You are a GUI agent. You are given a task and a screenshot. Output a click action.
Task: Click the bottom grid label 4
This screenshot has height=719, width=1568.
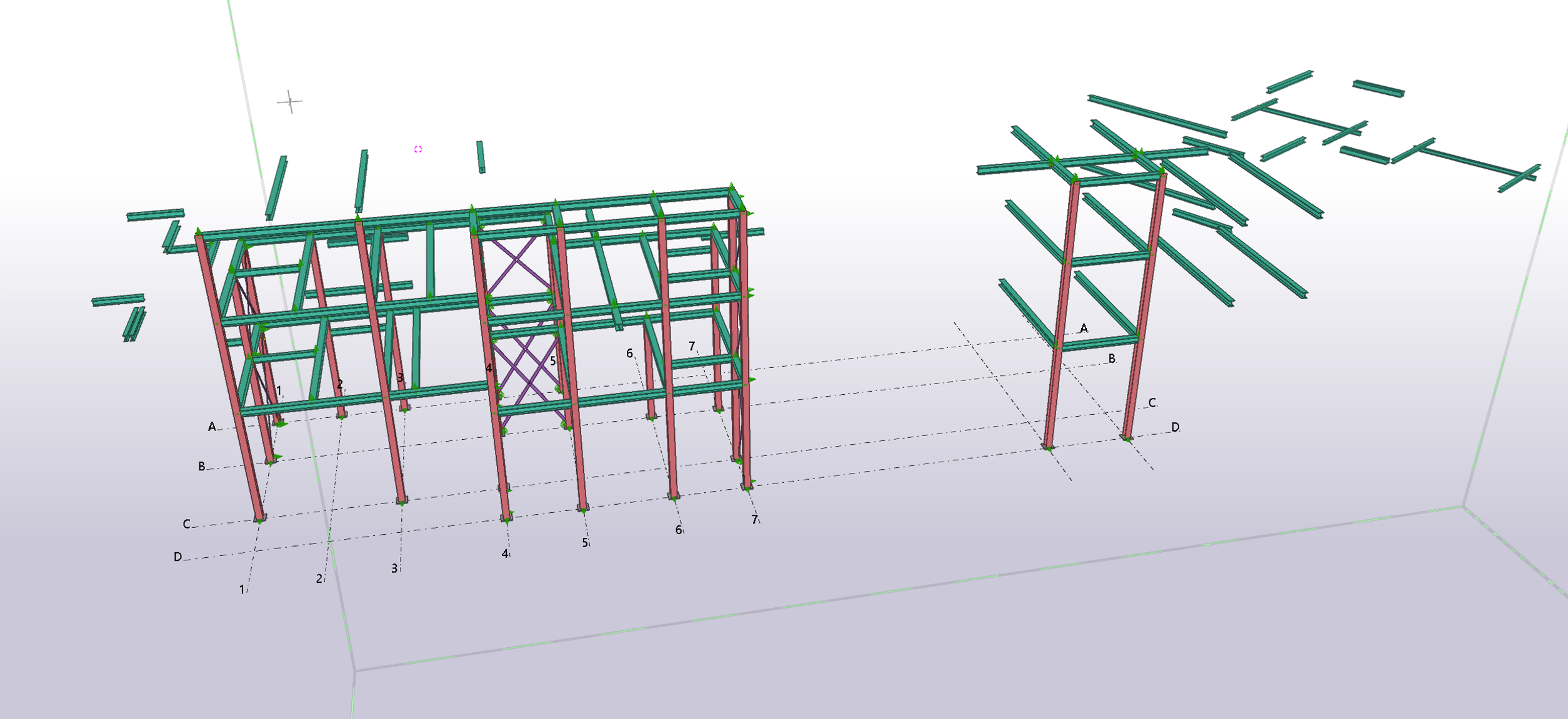[x=505, y=554]
